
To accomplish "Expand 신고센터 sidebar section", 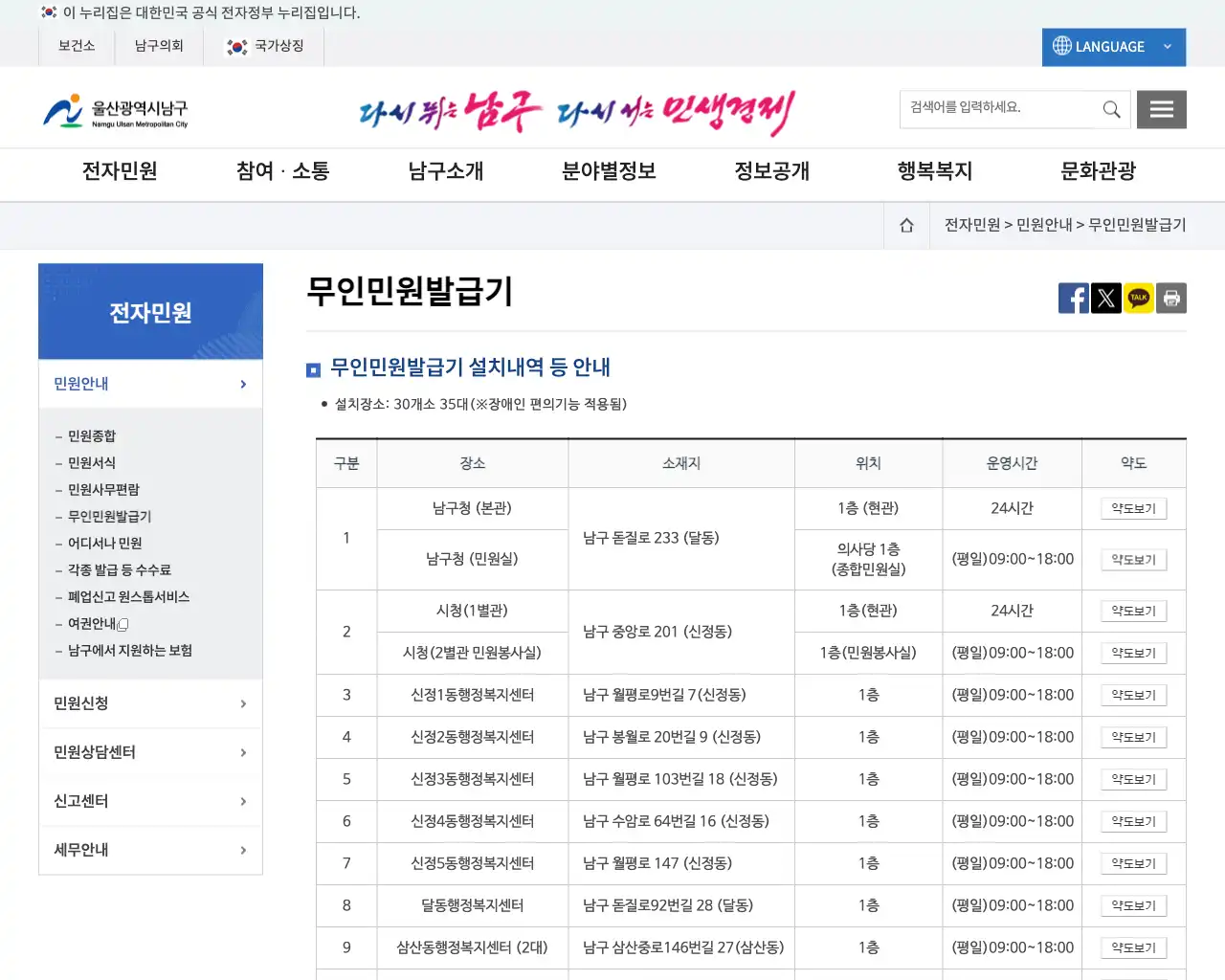I will pyautogui.click(x=150, y=801).
